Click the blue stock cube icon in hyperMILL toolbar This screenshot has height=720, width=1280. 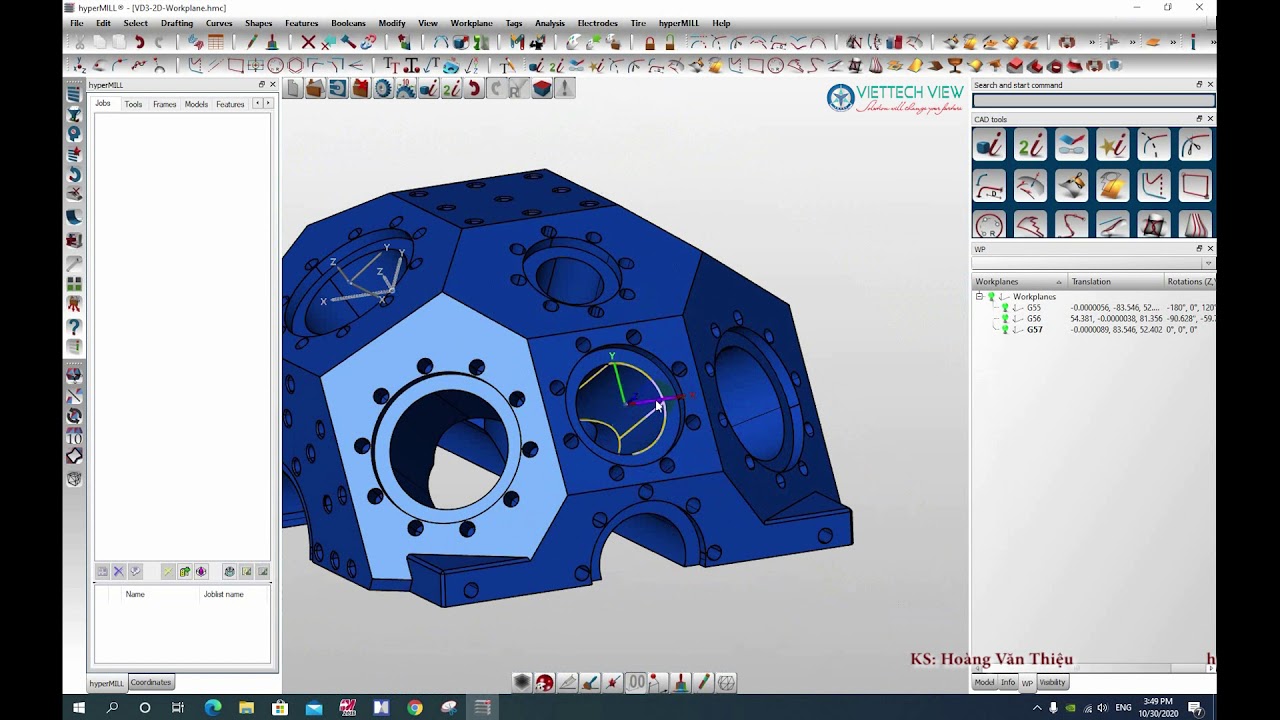(x=542, y=88)
